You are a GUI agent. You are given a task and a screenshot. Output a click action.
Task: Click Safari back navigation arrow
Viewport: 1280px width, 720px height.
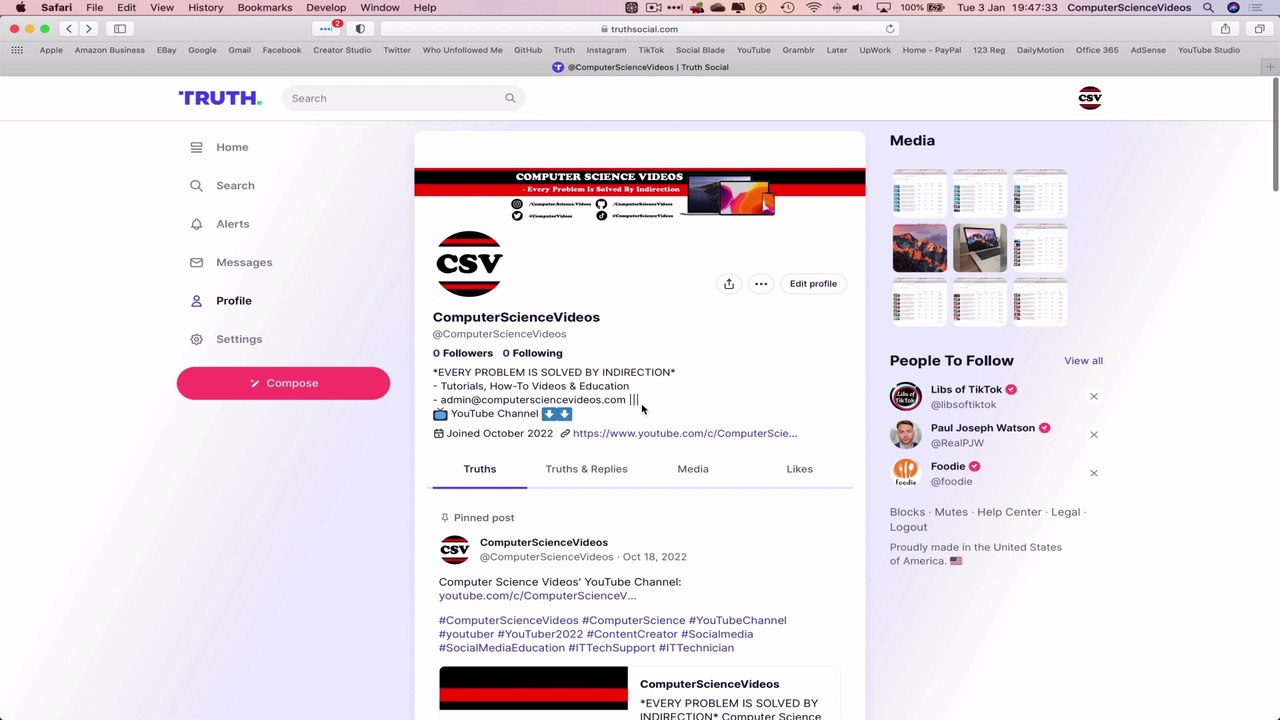click(x=68, y=29)
